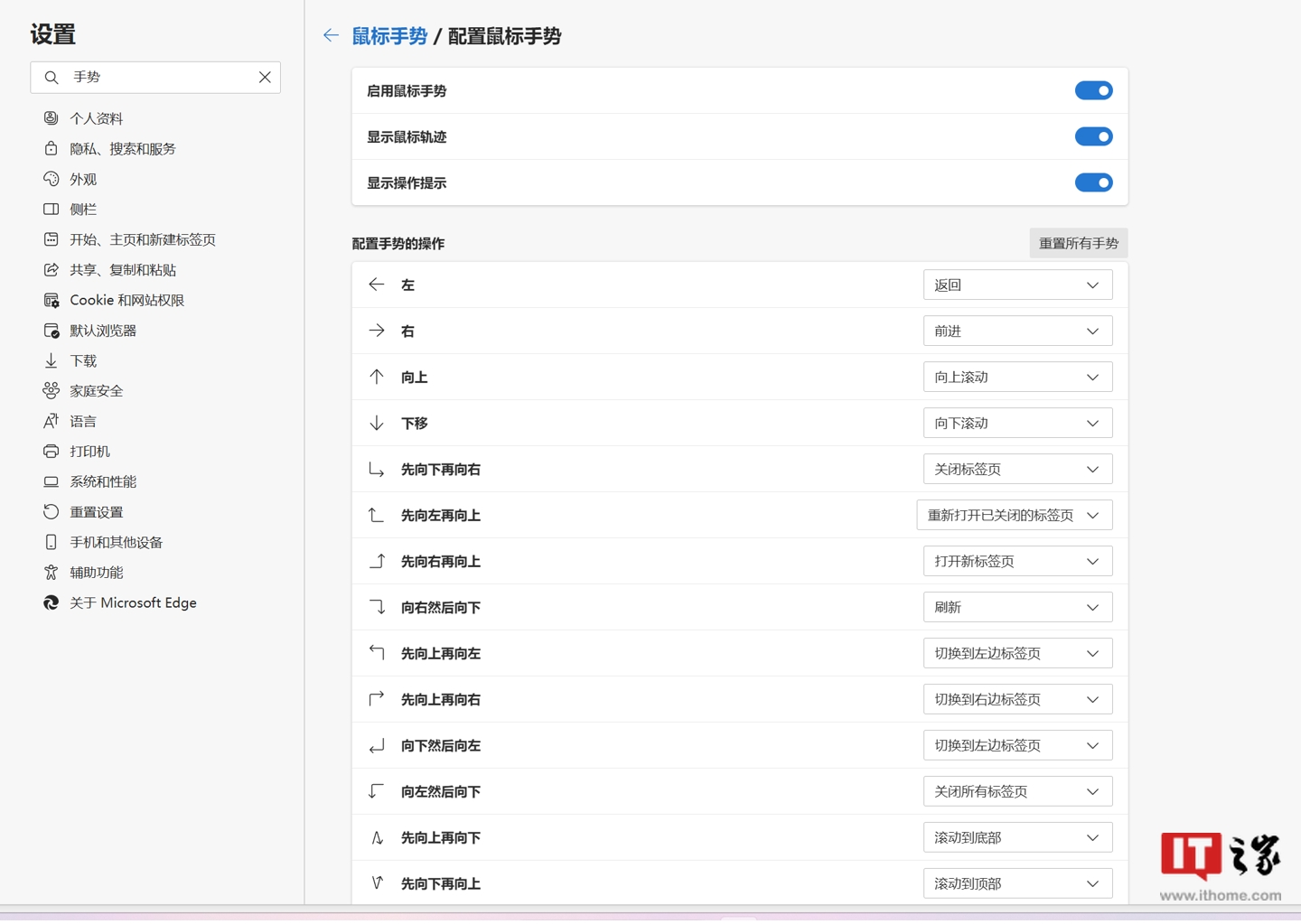
Task: Open the 返回 dropdown for the 左 gesture
Action: 1017,285
